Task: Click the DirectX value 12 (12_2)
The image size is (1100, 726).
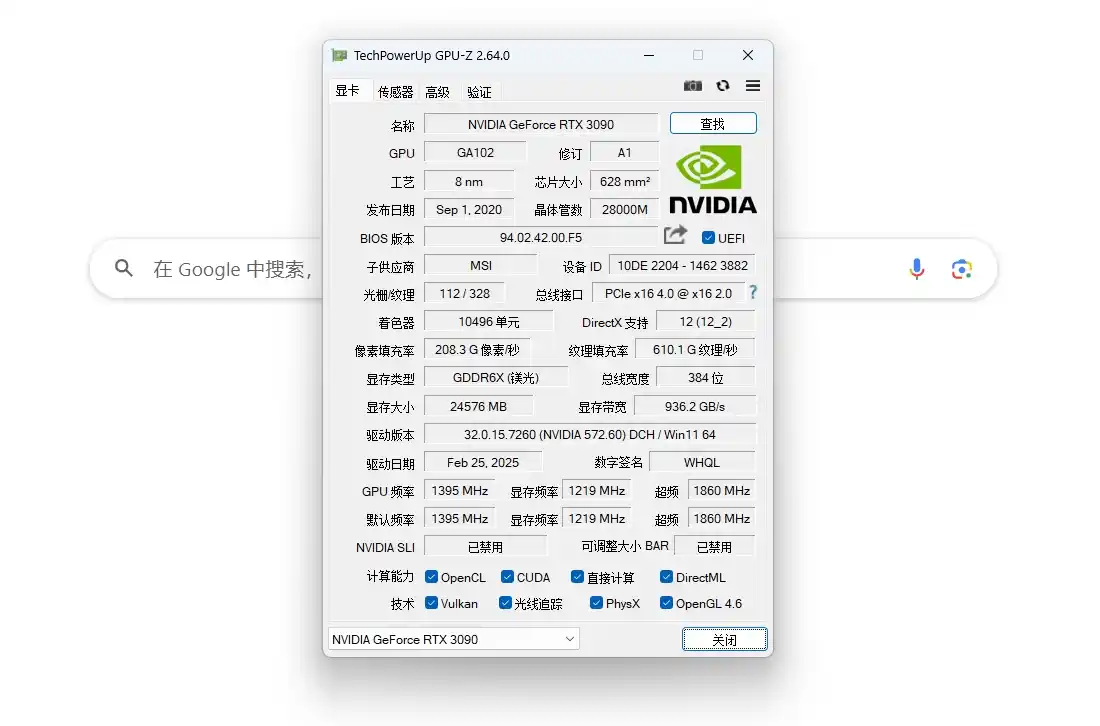Action: tap(706, 321)
